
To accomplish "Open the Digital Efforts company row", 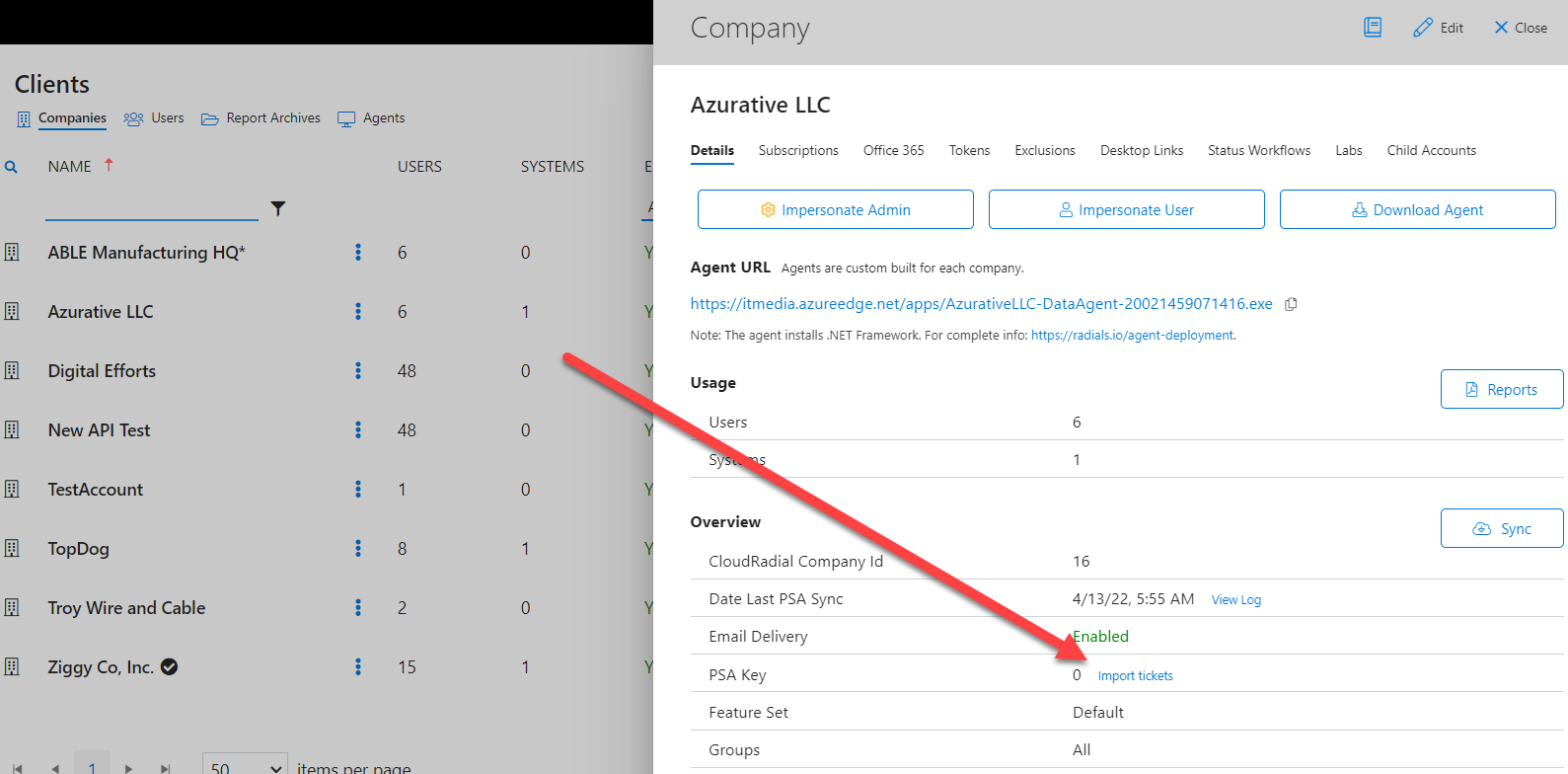I will click(102, 371).
